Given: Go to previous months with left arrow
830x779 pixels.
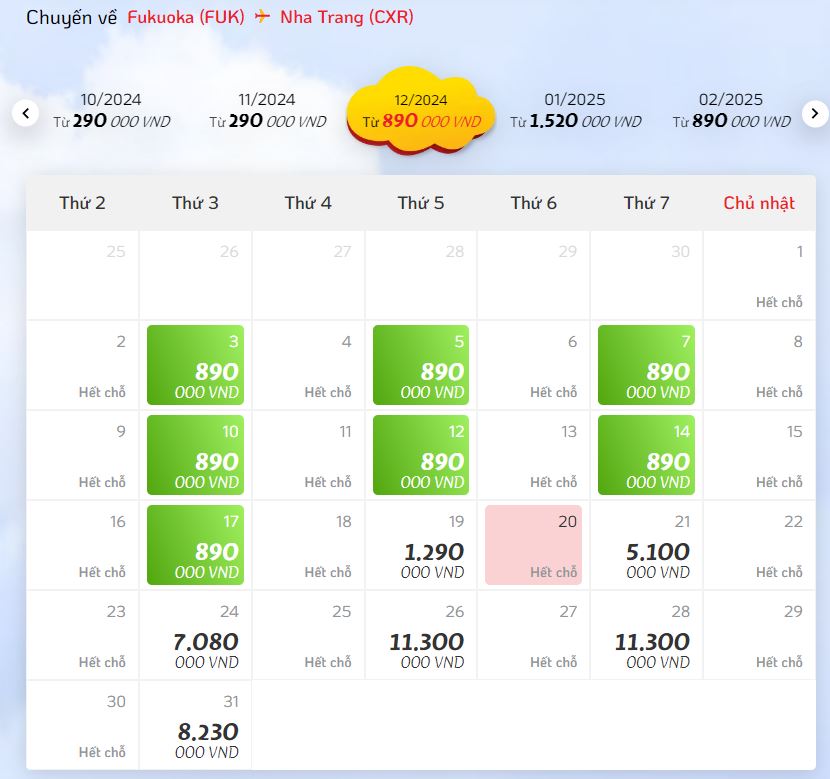Looking at the screenshot, I should click(25, 113).
